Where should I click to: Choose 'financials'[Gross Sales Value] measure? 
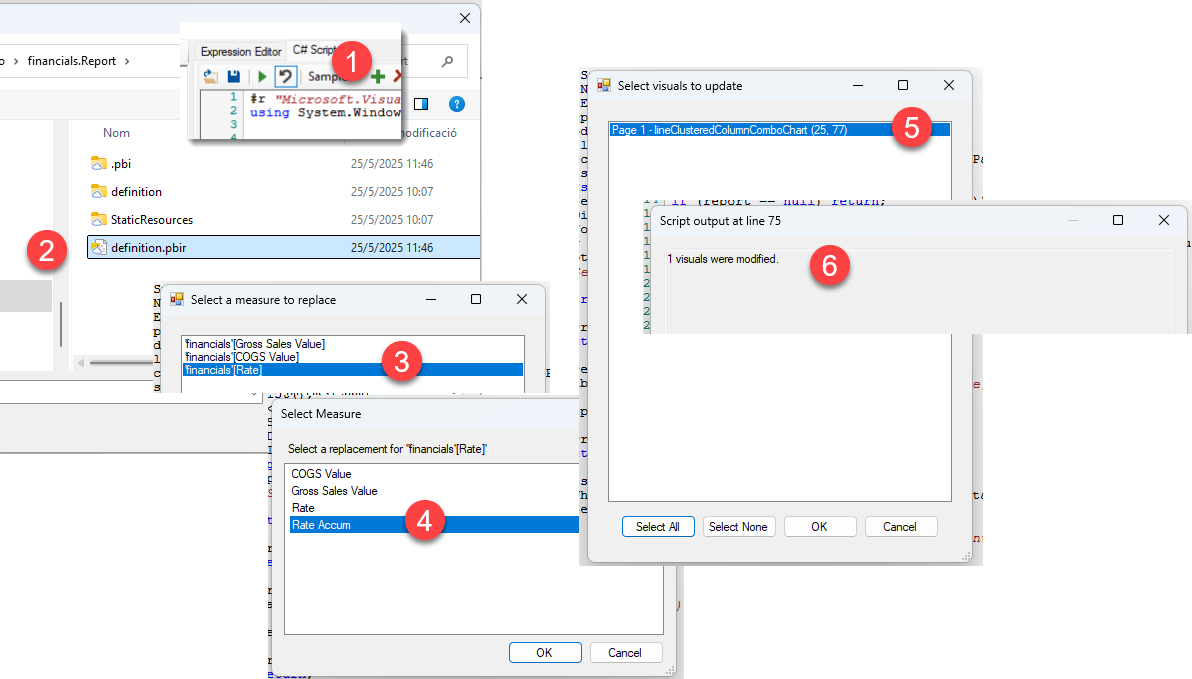pyautogui.click(x=255, y=344)
